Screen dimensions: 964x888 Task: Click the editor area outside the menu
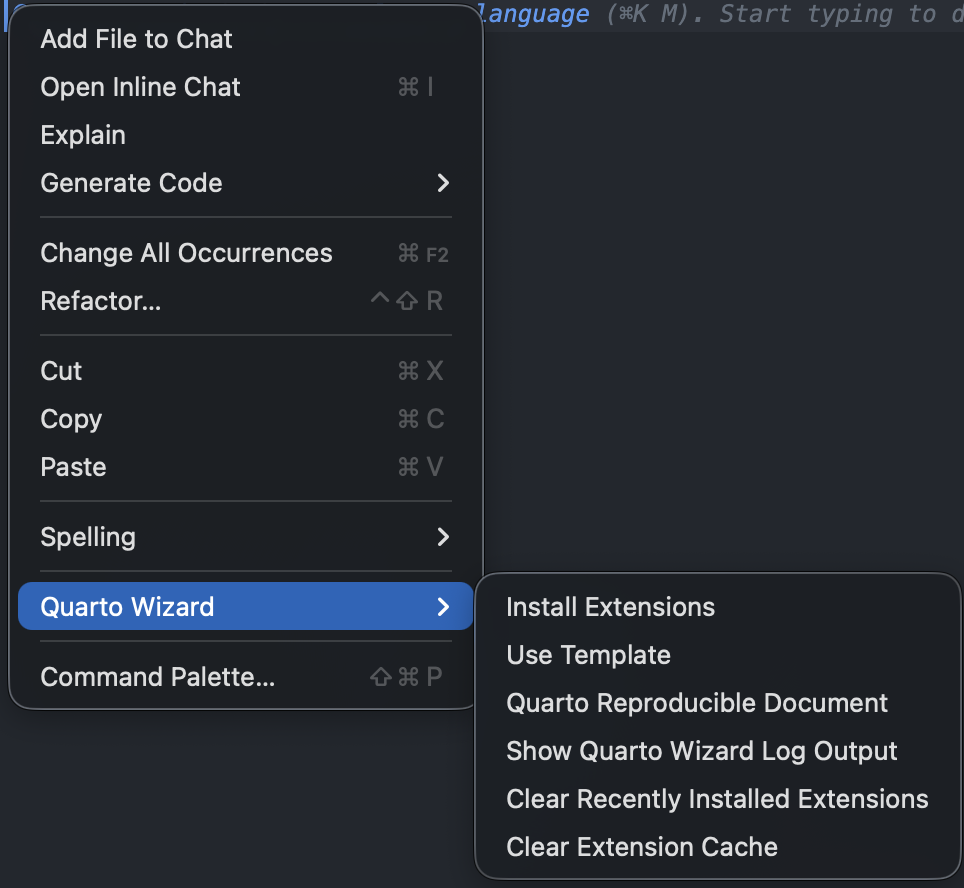click(x=720, y=300)
